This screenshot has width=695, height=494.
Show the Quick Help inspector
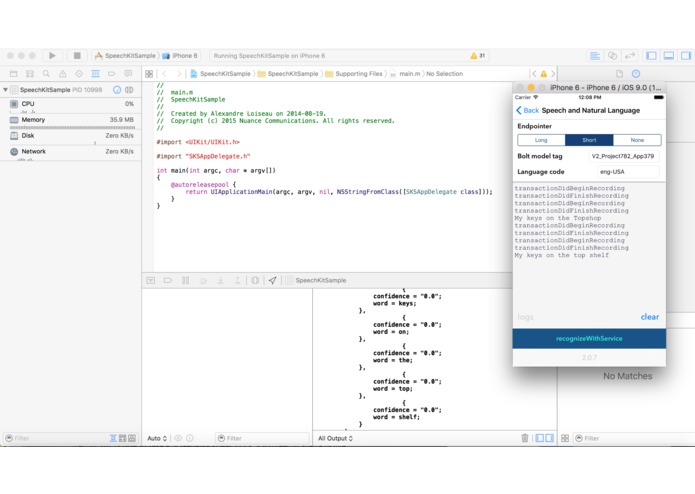click(636, 74)
